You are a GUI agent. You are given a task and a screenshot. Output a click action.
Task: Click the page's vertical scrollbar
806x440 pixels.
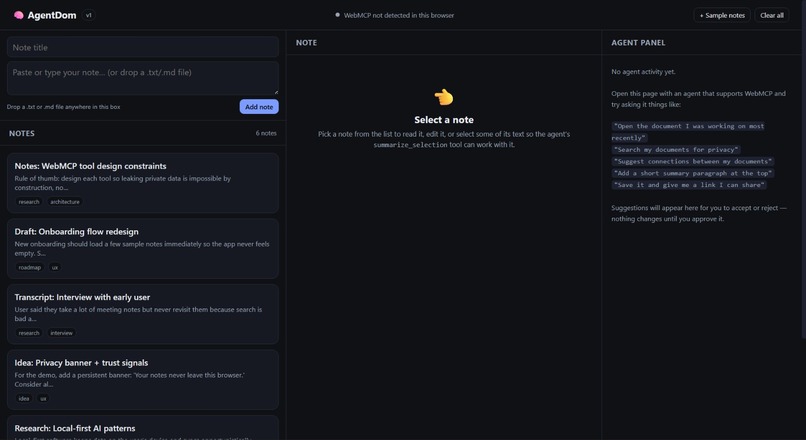point(803,170)
